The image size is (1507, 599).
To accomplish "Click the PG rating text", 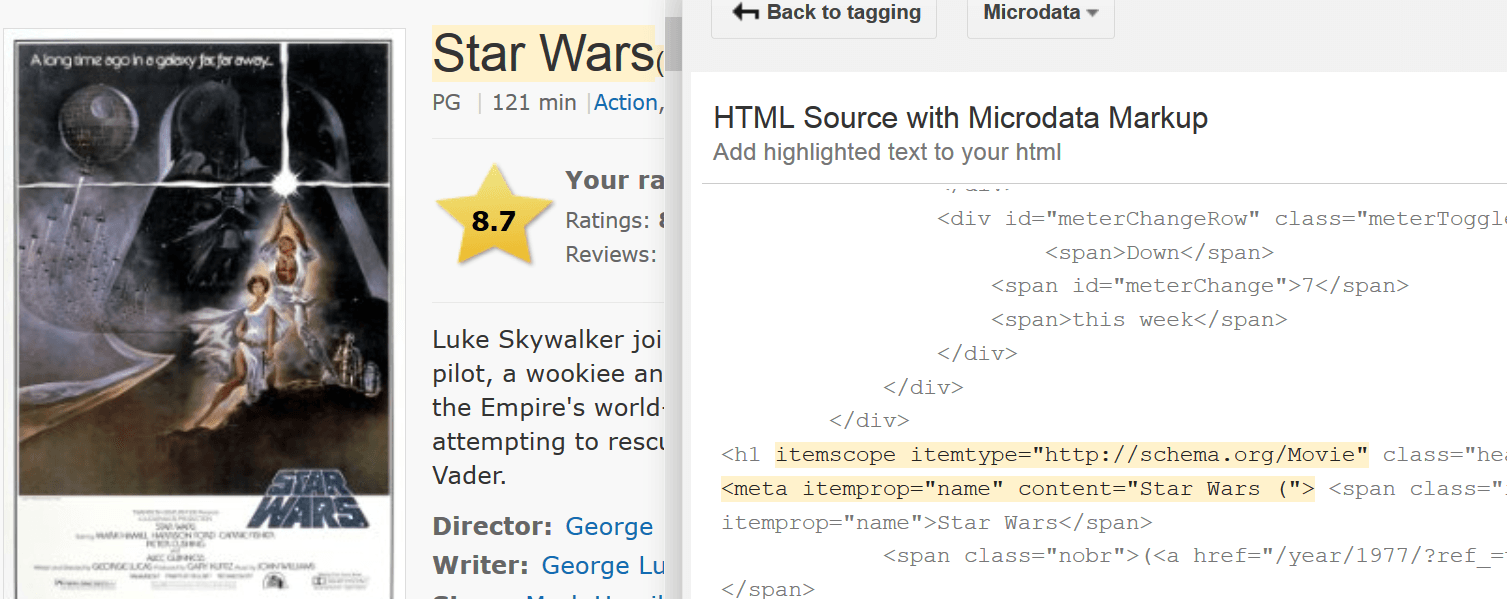I will (x=446, y=102).
